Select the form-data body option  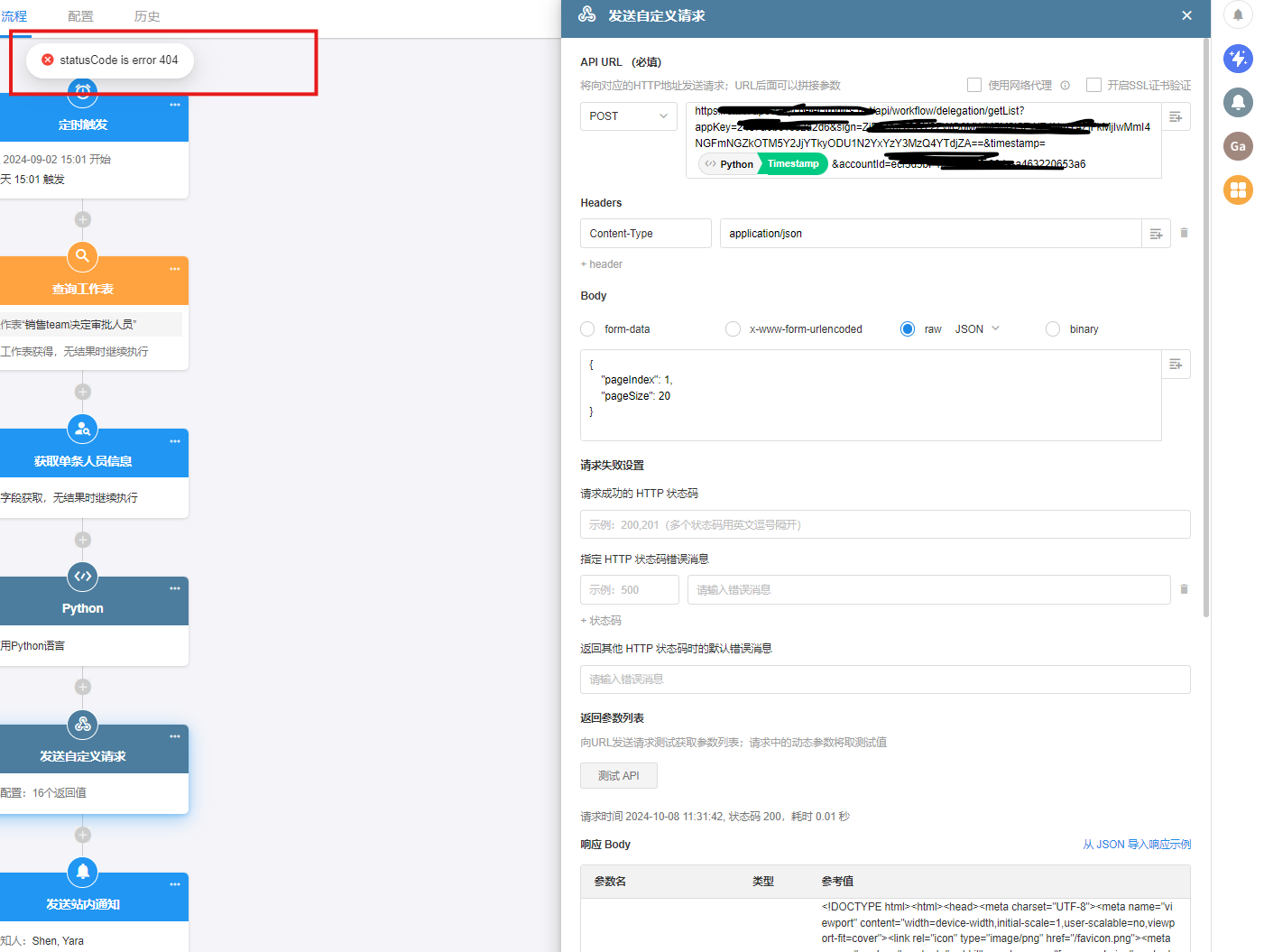tap(587, 329)
